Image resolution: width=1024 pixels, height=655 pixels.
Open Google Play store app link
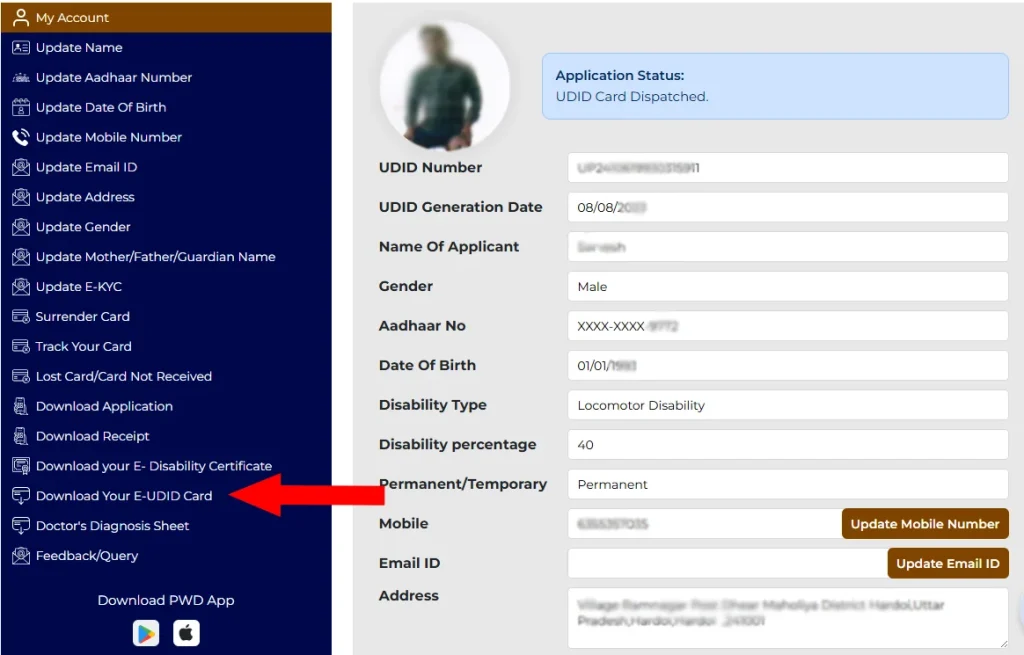[x=146, y=633]
